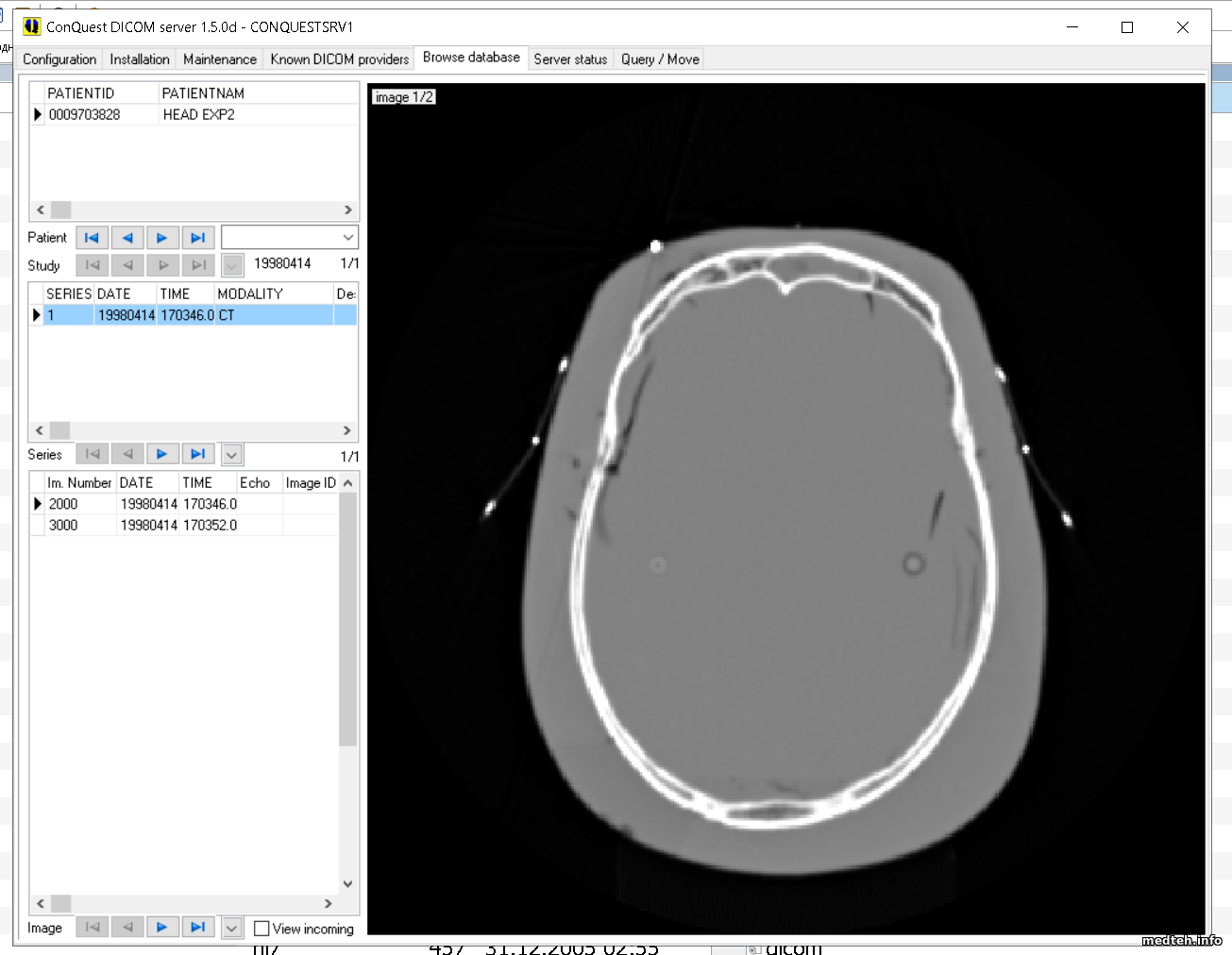Go to first patient record
The width and height of the screenshot is (1232, 955).
pos(92,238)
